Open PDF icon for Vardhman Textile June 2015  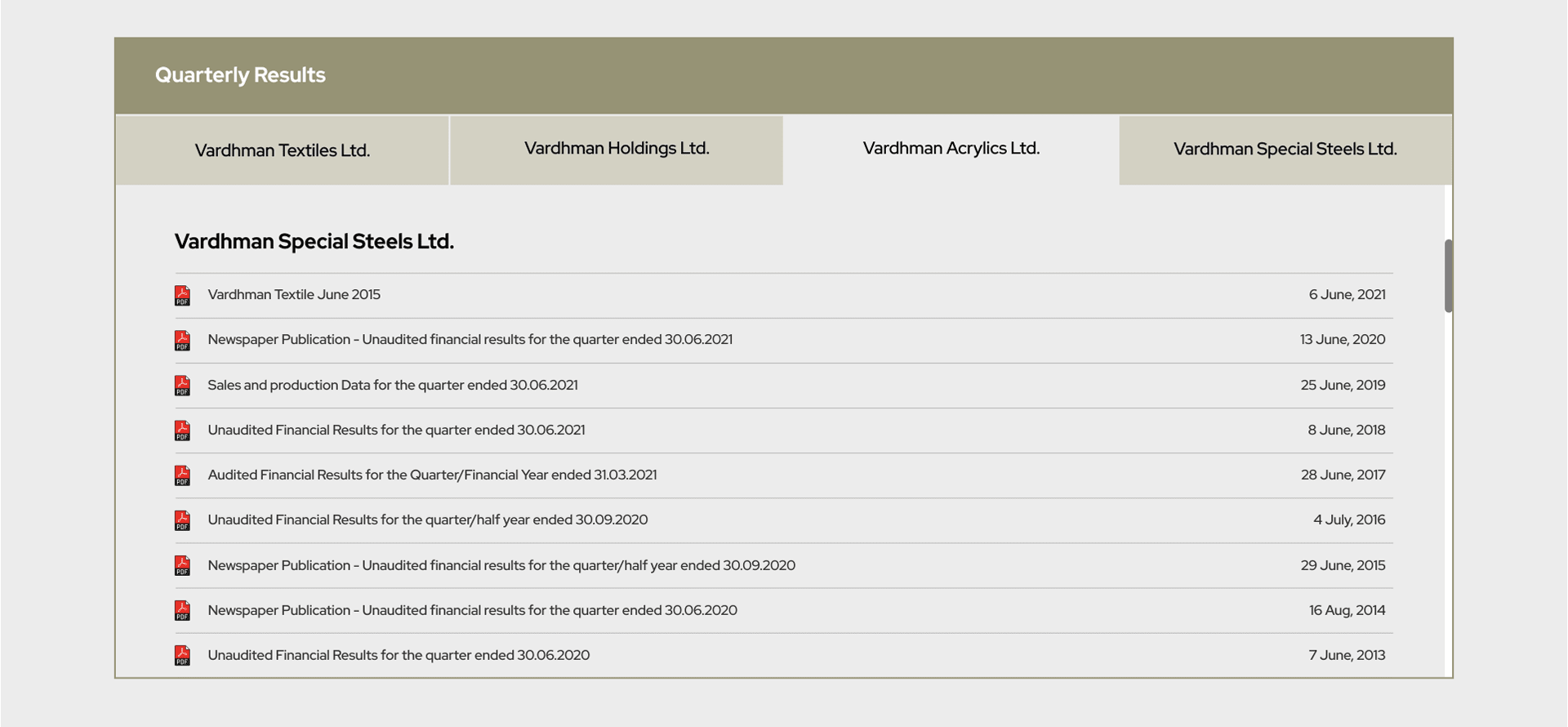182,296
